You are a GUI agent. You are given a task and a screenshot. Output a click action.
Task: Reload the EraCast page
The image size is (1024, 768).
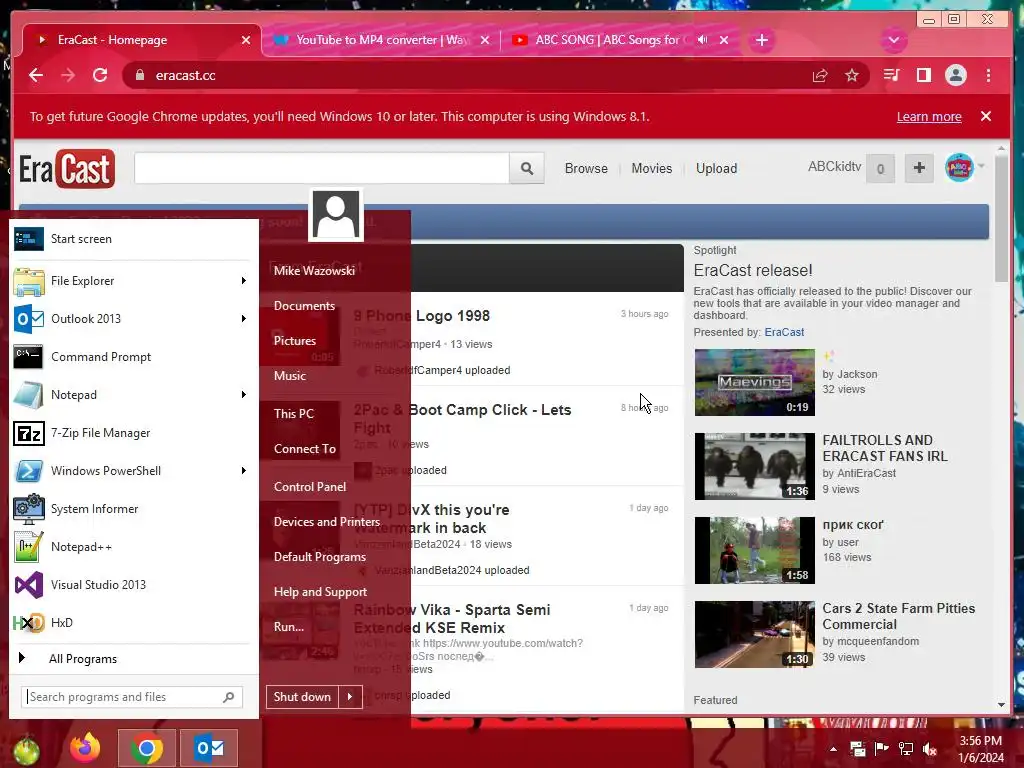click(100, 75)
